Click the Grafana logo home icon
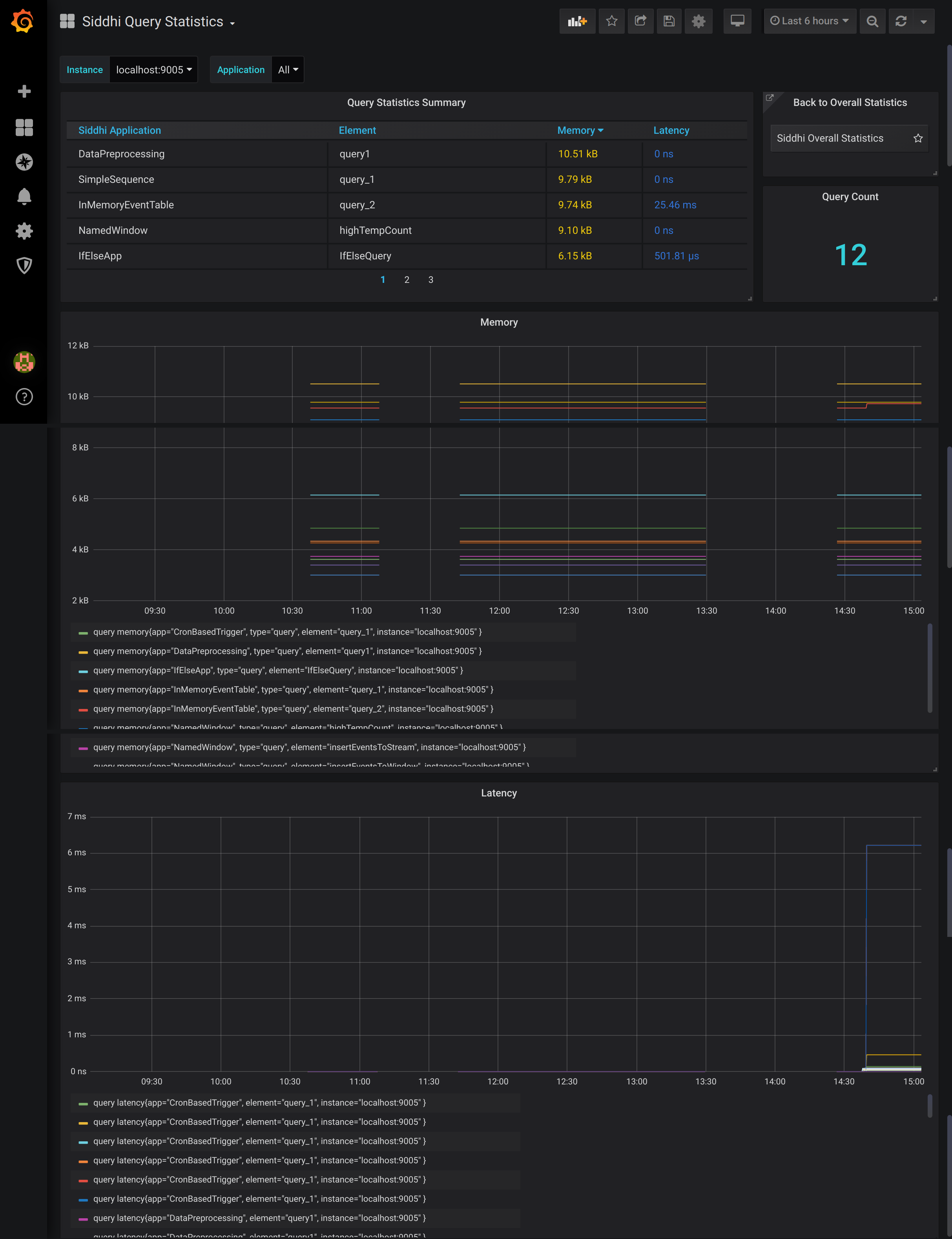This screenshot has height=1239, width=952. (x=23, y=21)
